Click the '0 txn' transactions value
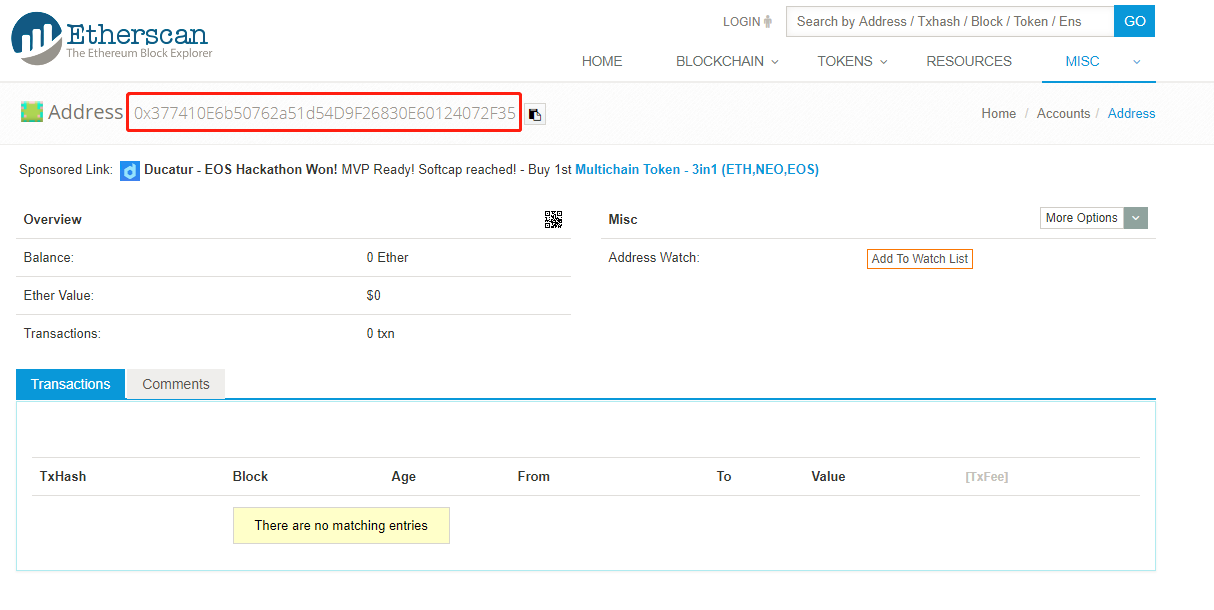1214x610 pixels. [x=381, y=334]
